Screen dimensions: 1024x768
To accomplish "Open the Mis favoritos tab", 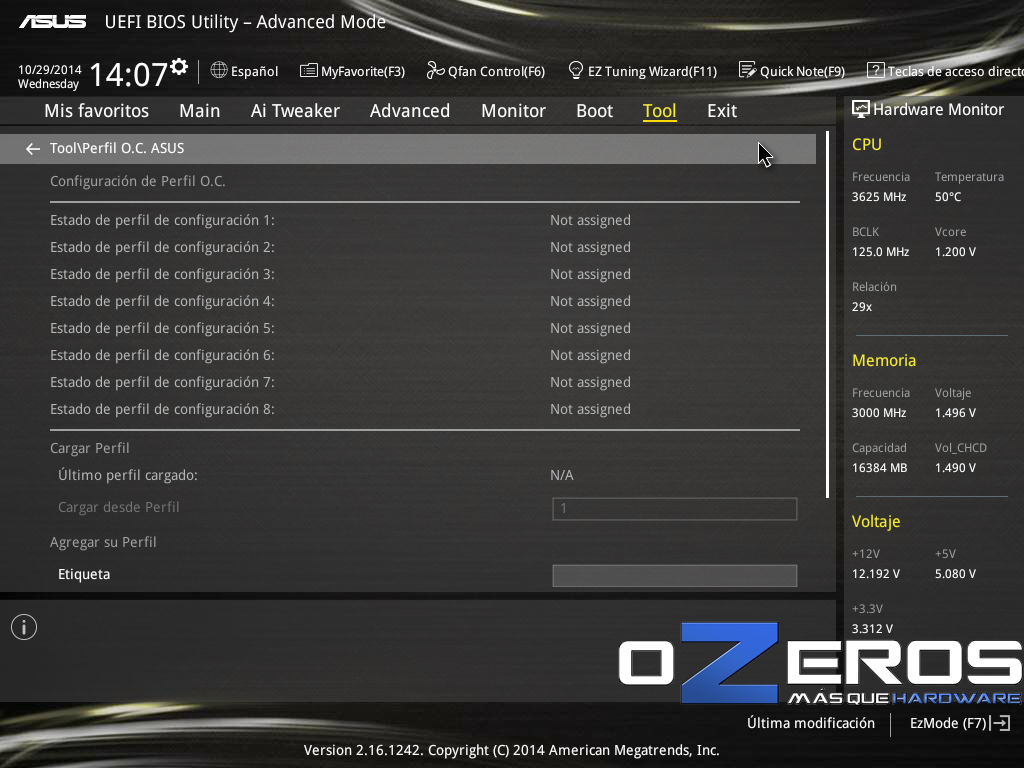I will [97, 111].
